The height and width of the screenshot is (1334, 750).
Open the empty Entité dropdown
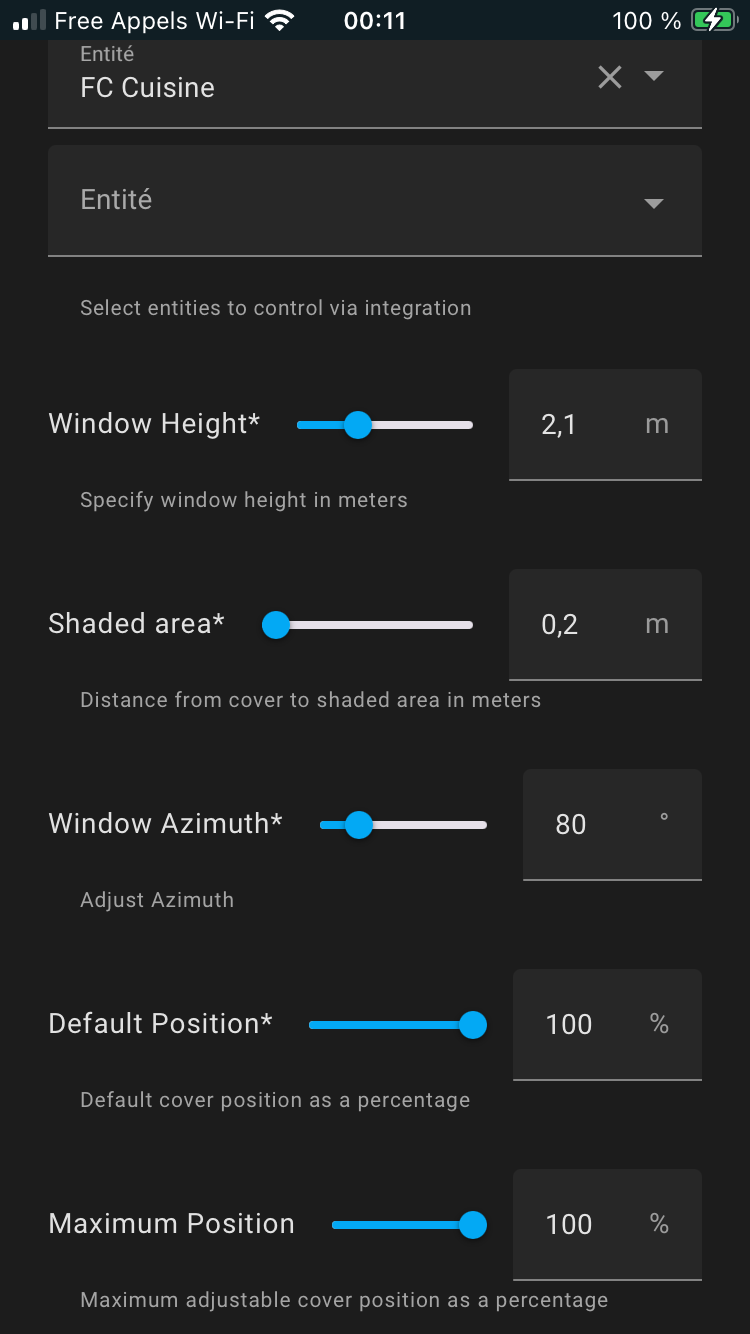(654, 203)
